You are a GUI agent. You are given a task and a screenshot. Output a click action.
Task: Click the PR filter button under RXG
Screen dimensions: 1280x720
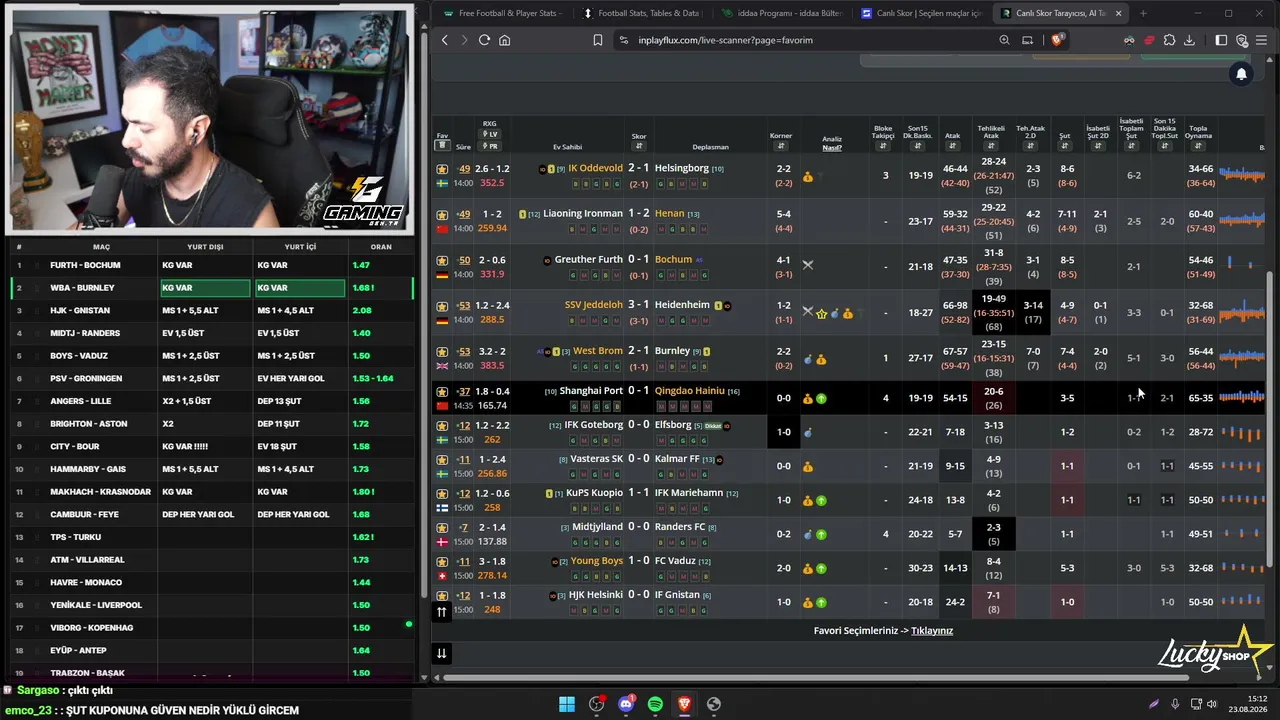489,146
